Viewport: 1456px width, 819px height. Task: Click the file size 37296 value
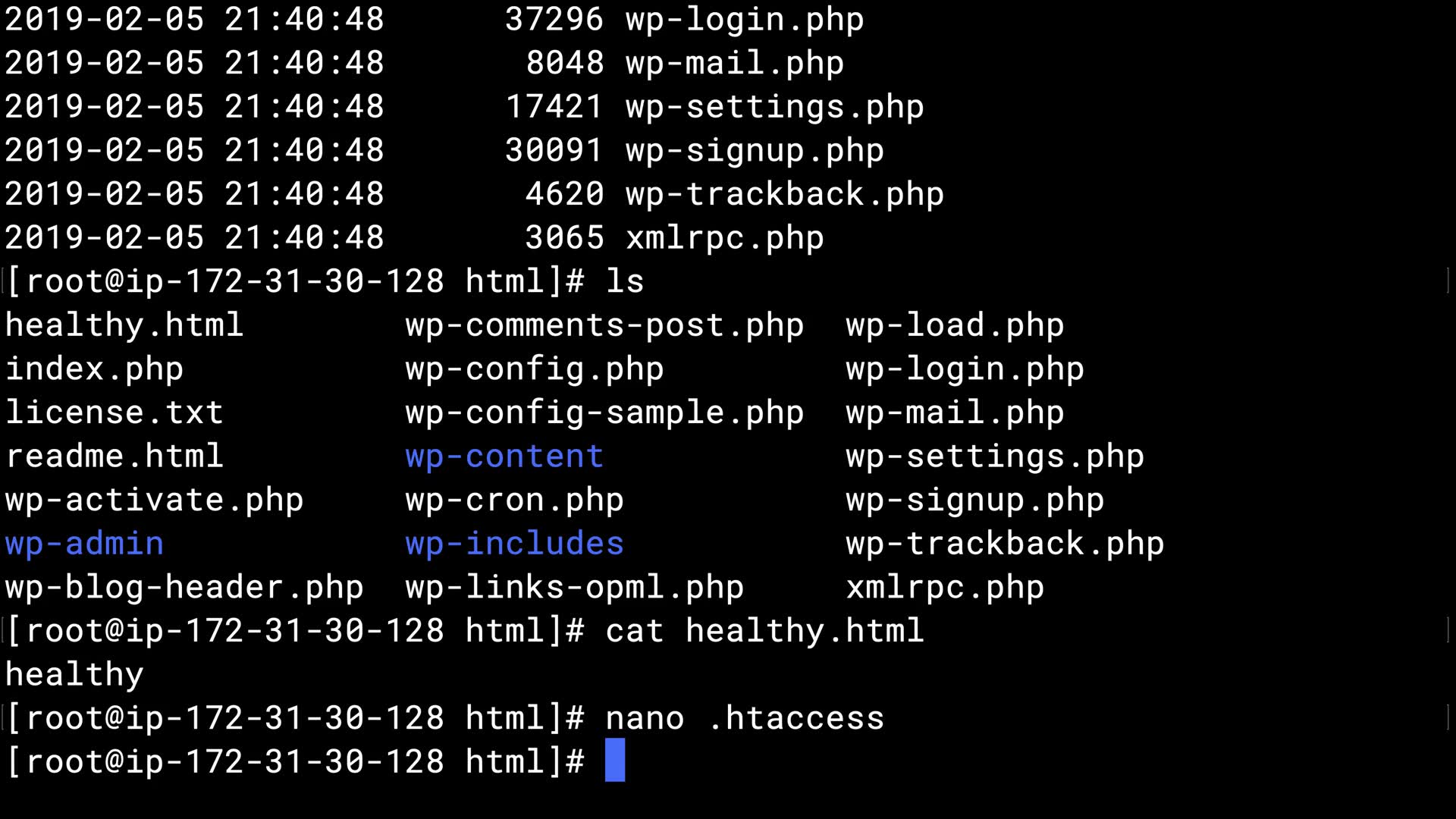pos(554,19)
